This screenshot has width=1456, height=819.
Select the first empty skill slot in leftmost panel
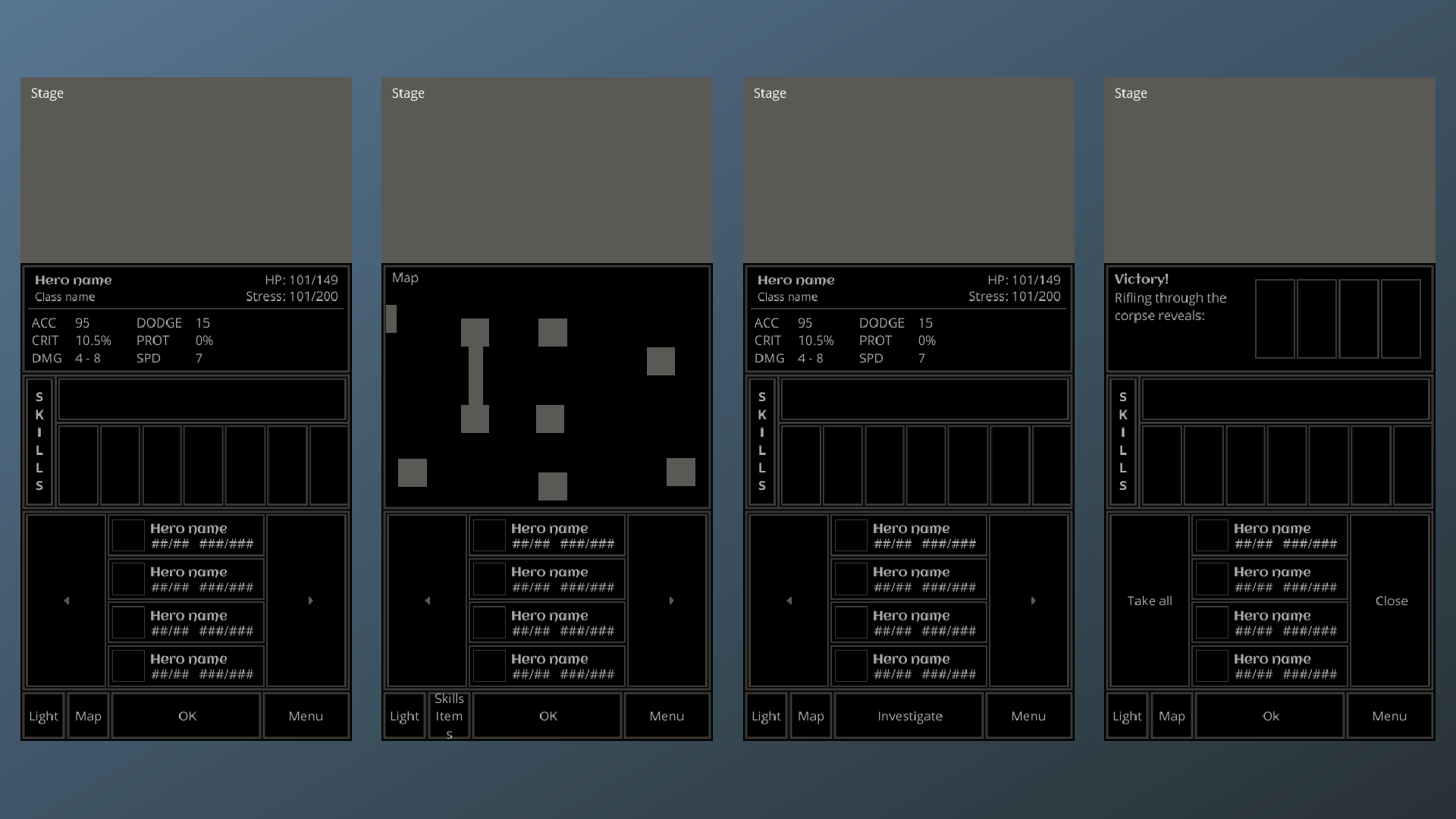coord(78,465)
